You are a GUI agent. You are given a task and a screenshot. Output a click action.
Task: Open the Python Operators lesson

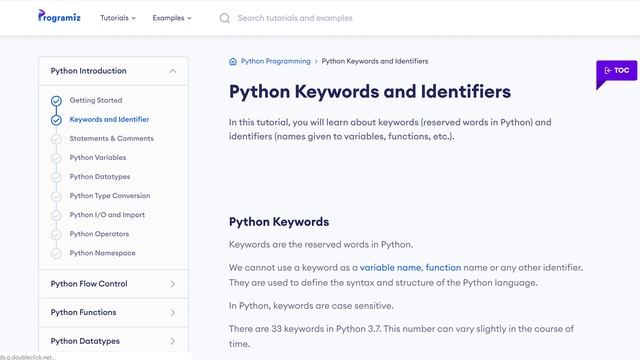click(99, 234)
